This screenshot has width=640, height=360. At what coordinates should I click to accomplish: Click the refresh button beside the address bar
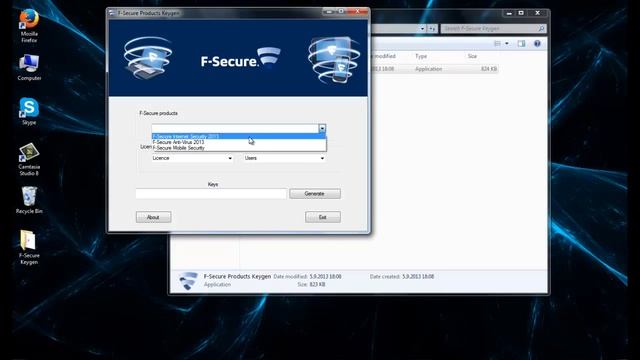(432, 29)
